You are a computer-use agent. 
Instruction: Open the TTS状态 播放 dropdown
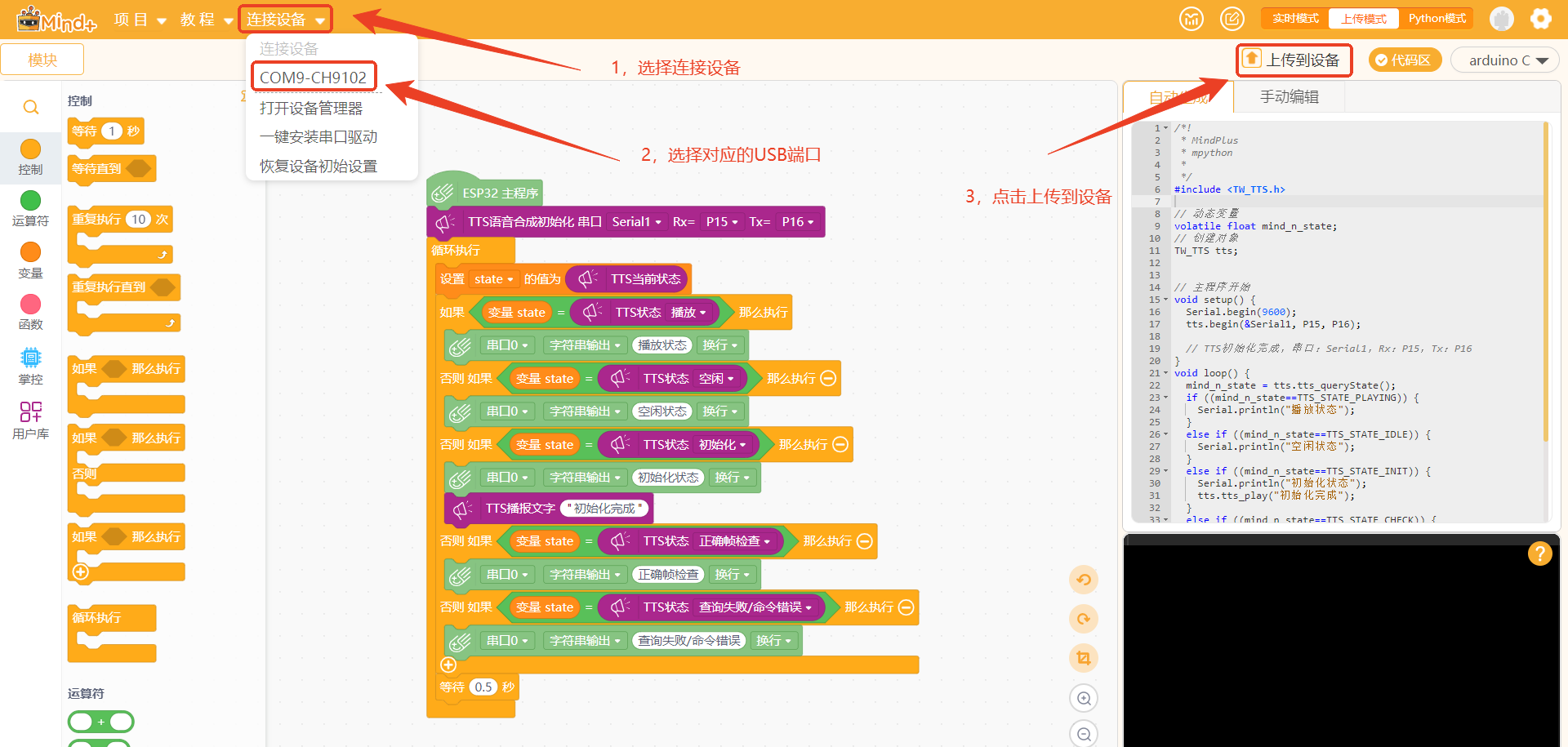coord(688,312)
